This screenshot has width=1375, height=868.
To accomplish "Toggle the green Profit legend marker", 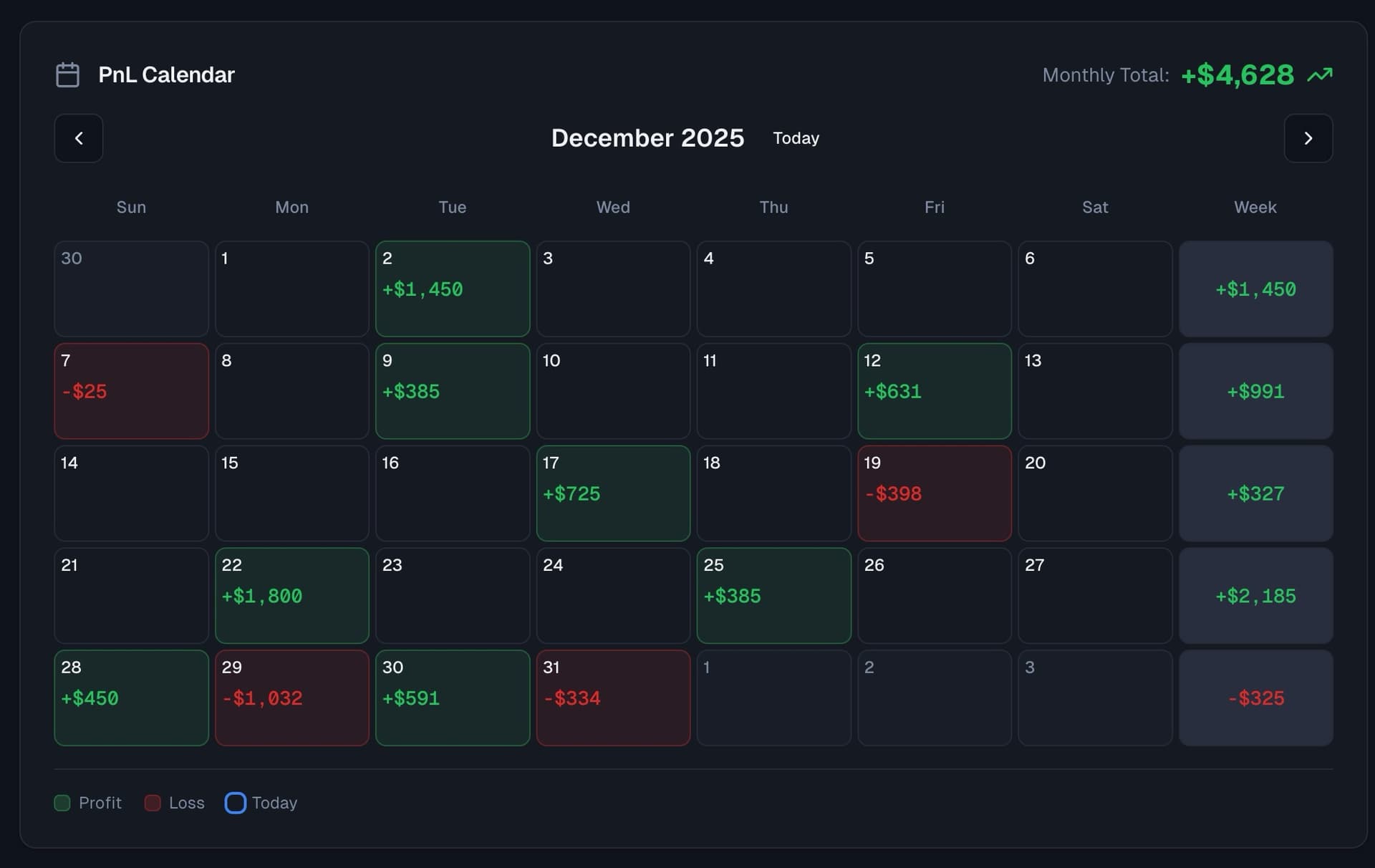I will [x=62, y=803].
